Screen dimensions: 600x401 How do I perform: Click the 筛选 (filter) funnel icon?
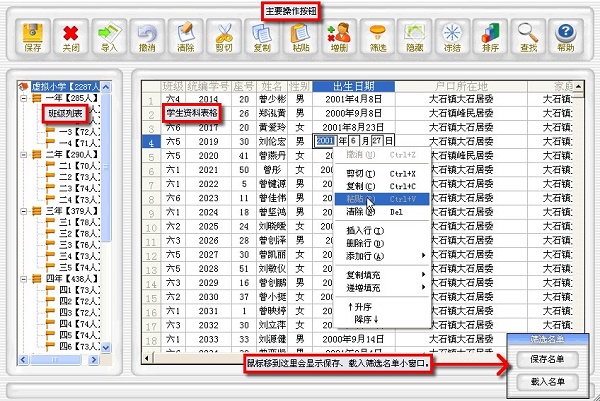tap(377, 37)
